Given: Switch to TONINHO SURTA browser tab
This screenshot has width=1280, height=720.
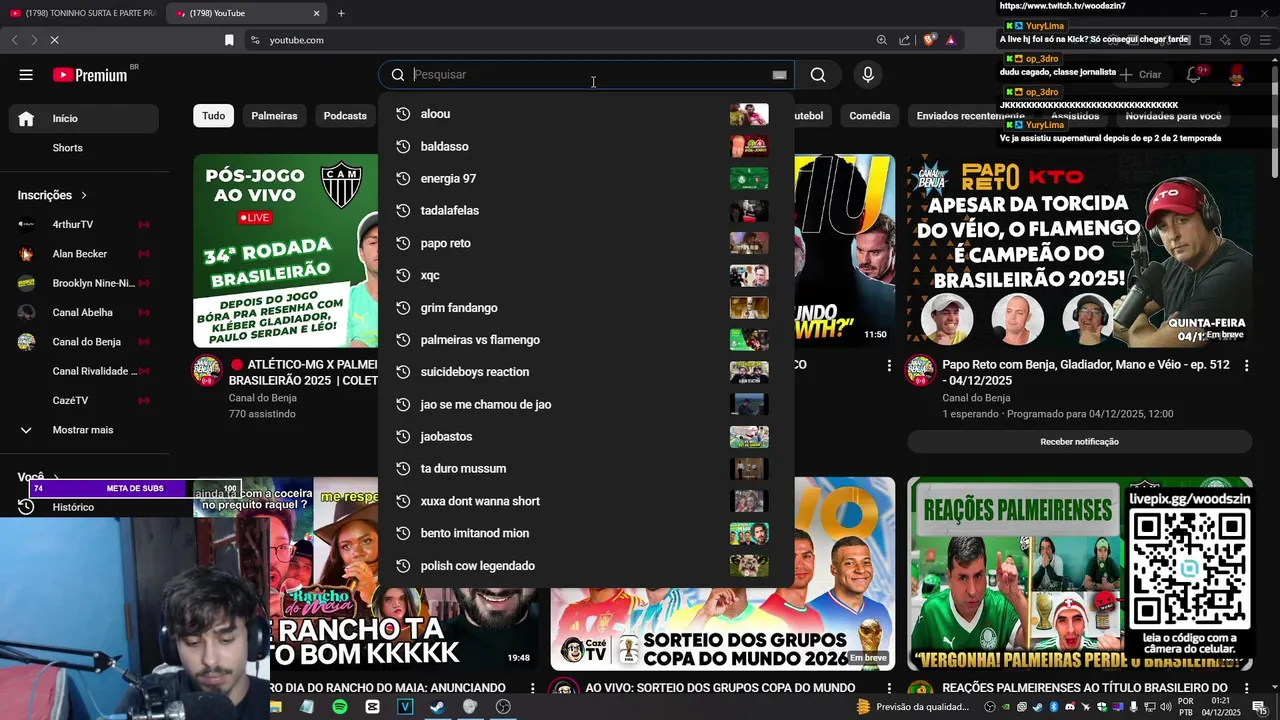Looking at the screenshot, I should [x=83, y=13].
